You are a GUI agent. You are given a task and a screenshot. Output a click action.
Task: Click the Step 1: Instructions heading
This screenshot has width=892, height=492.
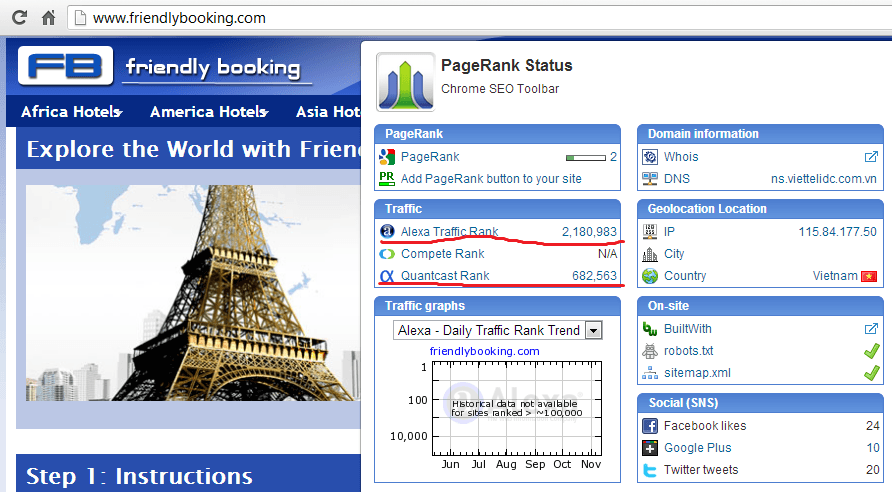(139, 476)
